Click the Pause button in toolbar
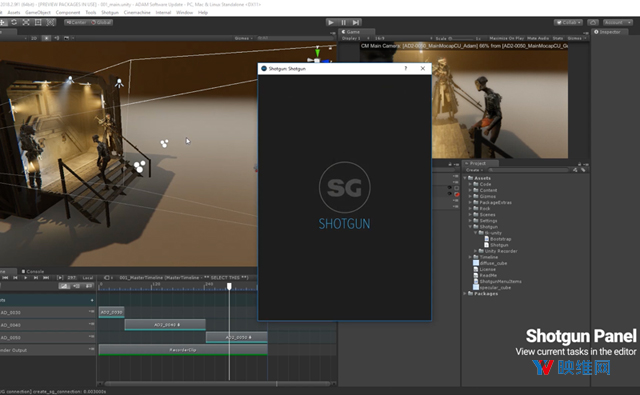The height and width of the screenshot is (395, 640). click(343, 22)
